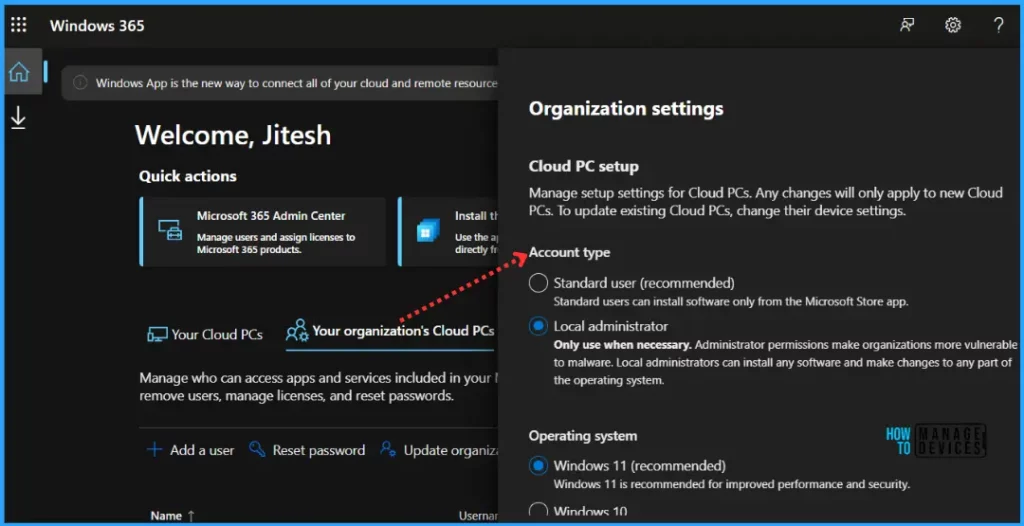Click Reset password
The image size is (1024, 526).
pos(307,450)
